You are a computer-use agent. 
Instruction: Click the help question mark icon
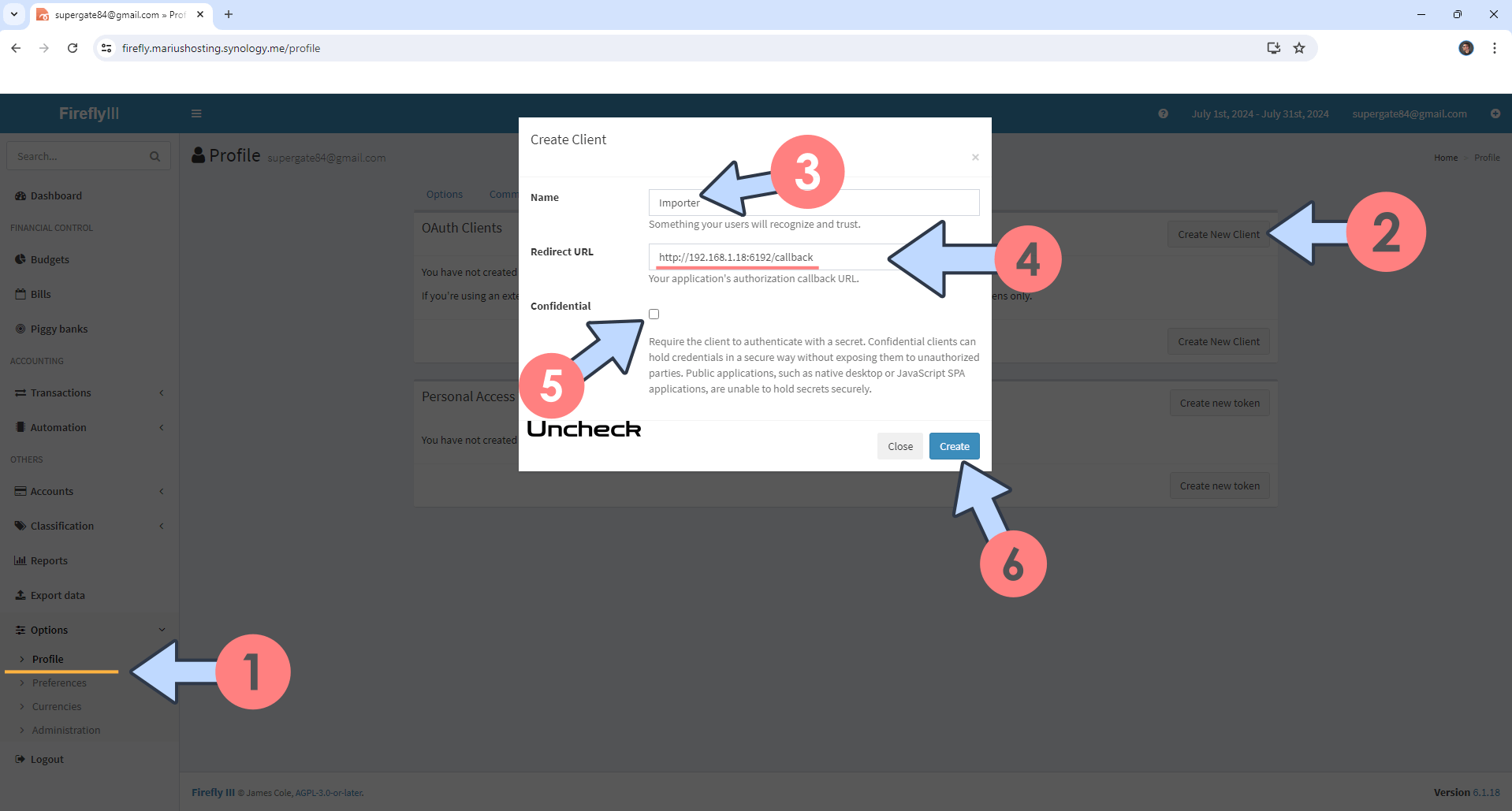[x=1163, y=113]
